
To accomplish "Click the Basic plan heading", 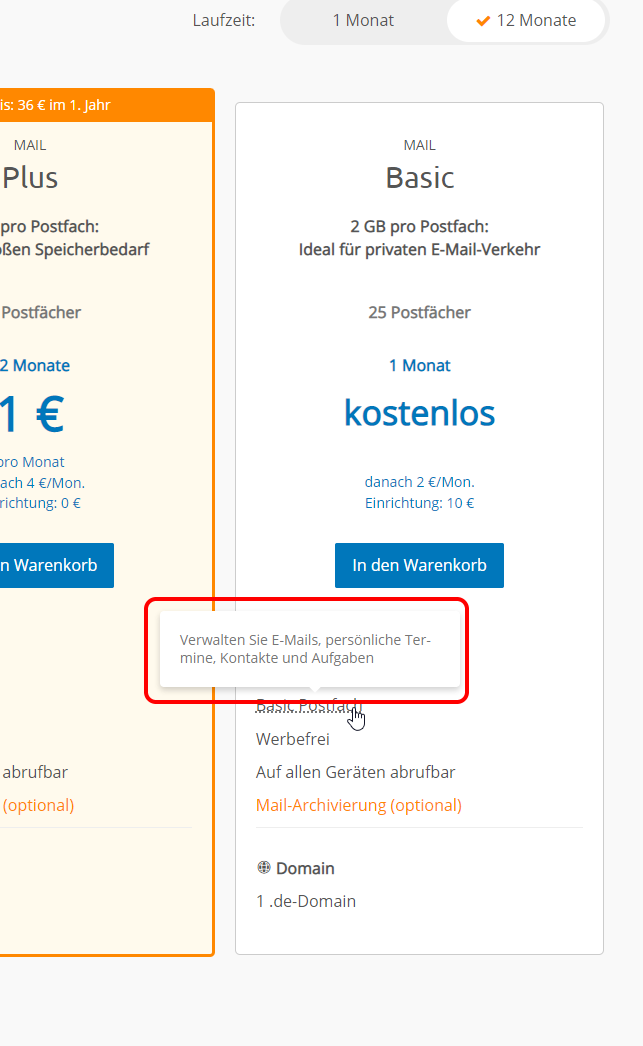I will click(420, 178).
